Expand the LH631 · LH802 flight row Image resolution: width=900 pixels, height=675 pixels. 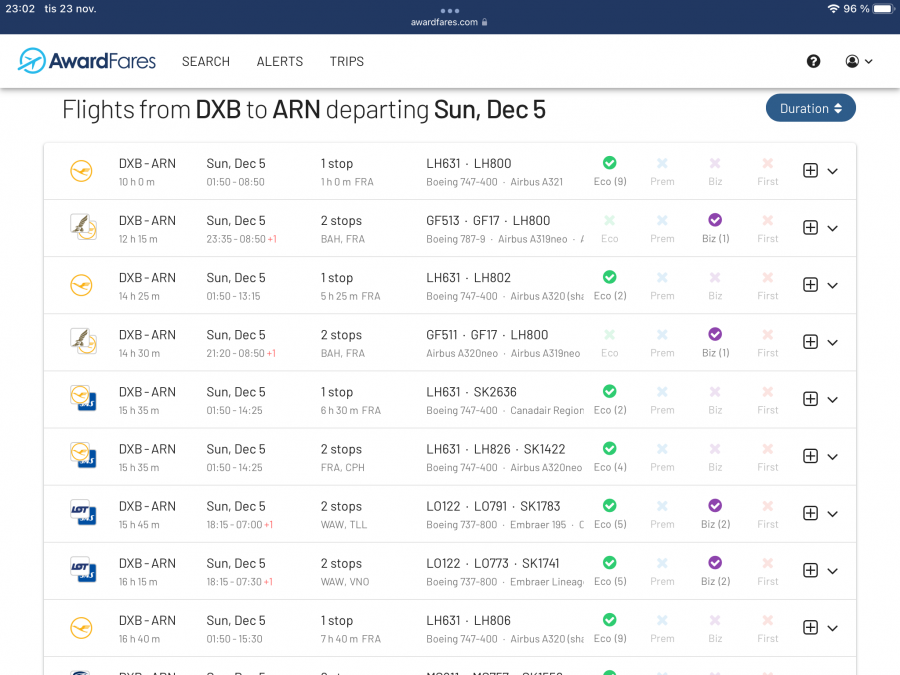(x=833, y=285)
